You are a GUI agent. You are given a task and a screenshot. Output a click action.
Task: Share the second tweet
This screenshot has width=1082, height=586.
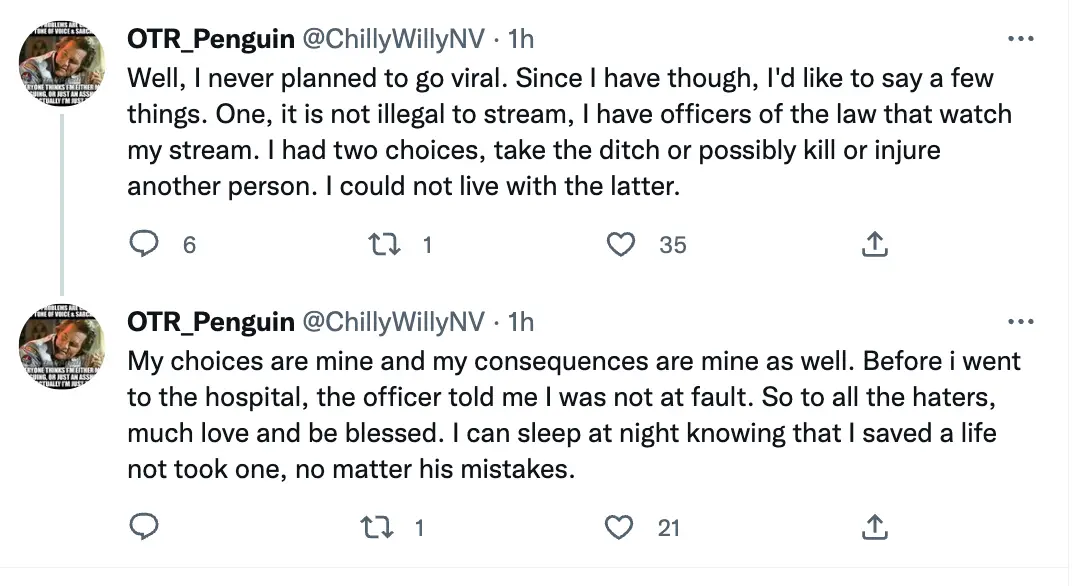[x=874, y=526]
